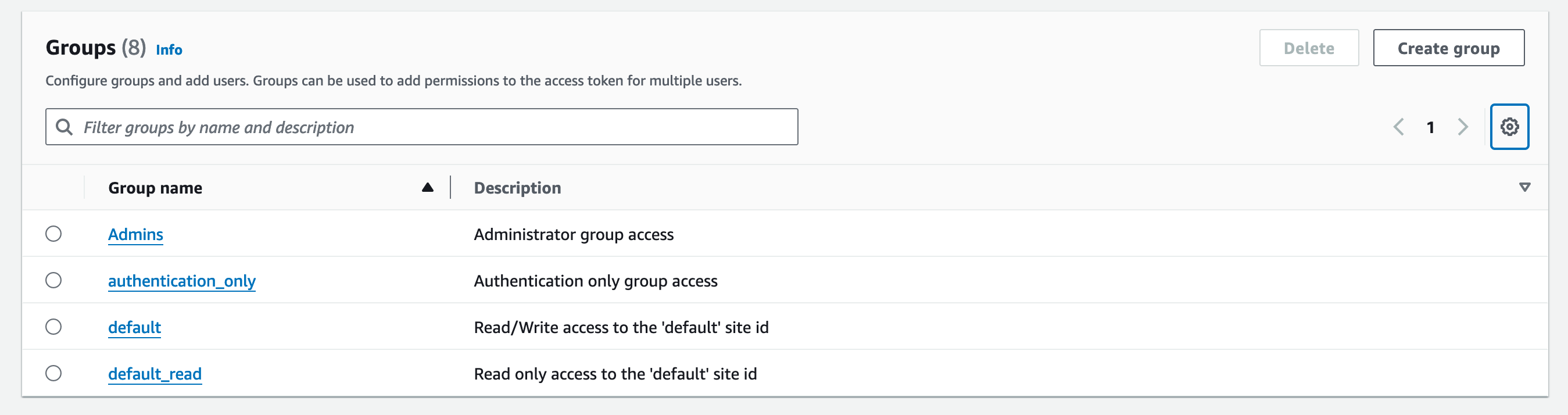The image size is (1568, 415).
Task: Click the Info link beside Groups heading
Action: point(169,49)
